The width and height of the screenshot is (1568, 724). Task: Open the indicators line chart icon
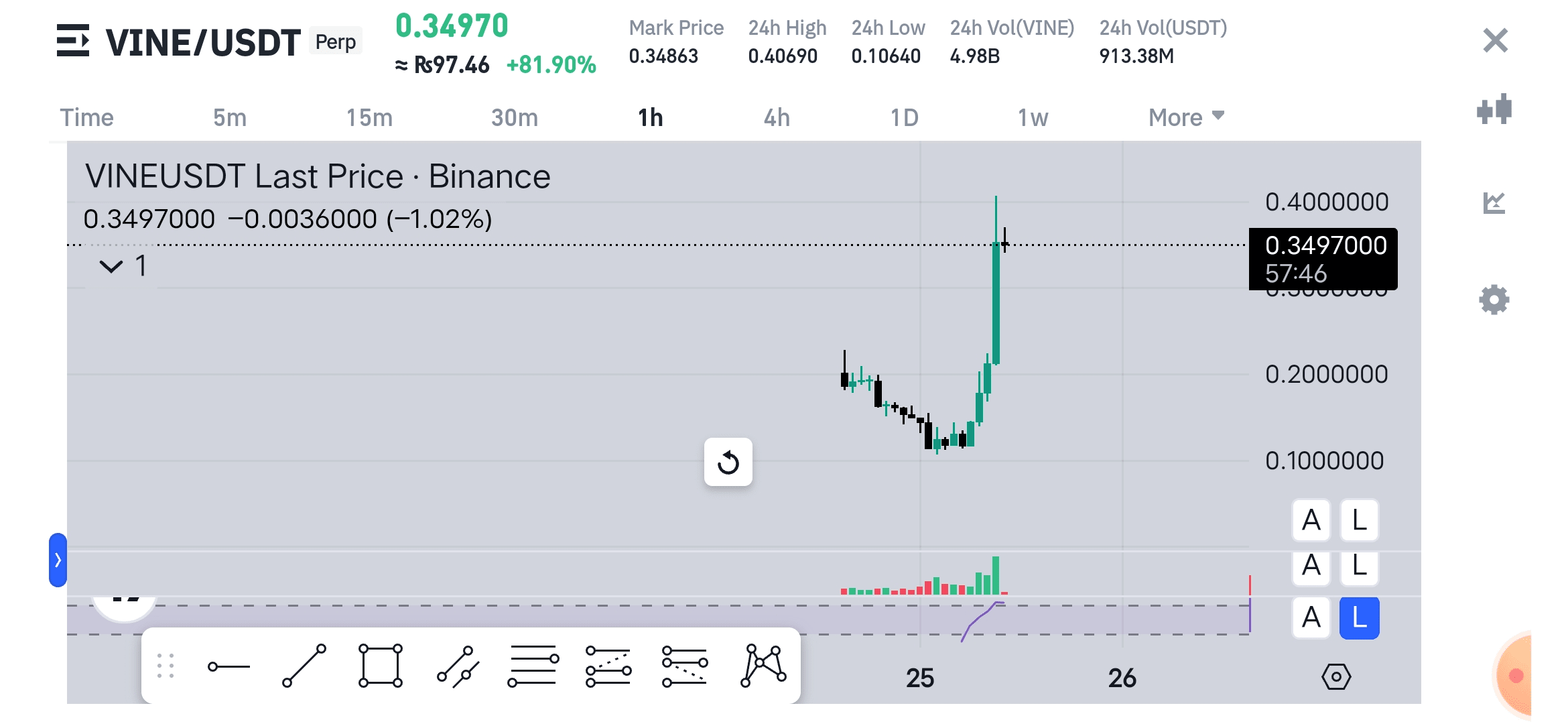click(x=1494, y=202)
